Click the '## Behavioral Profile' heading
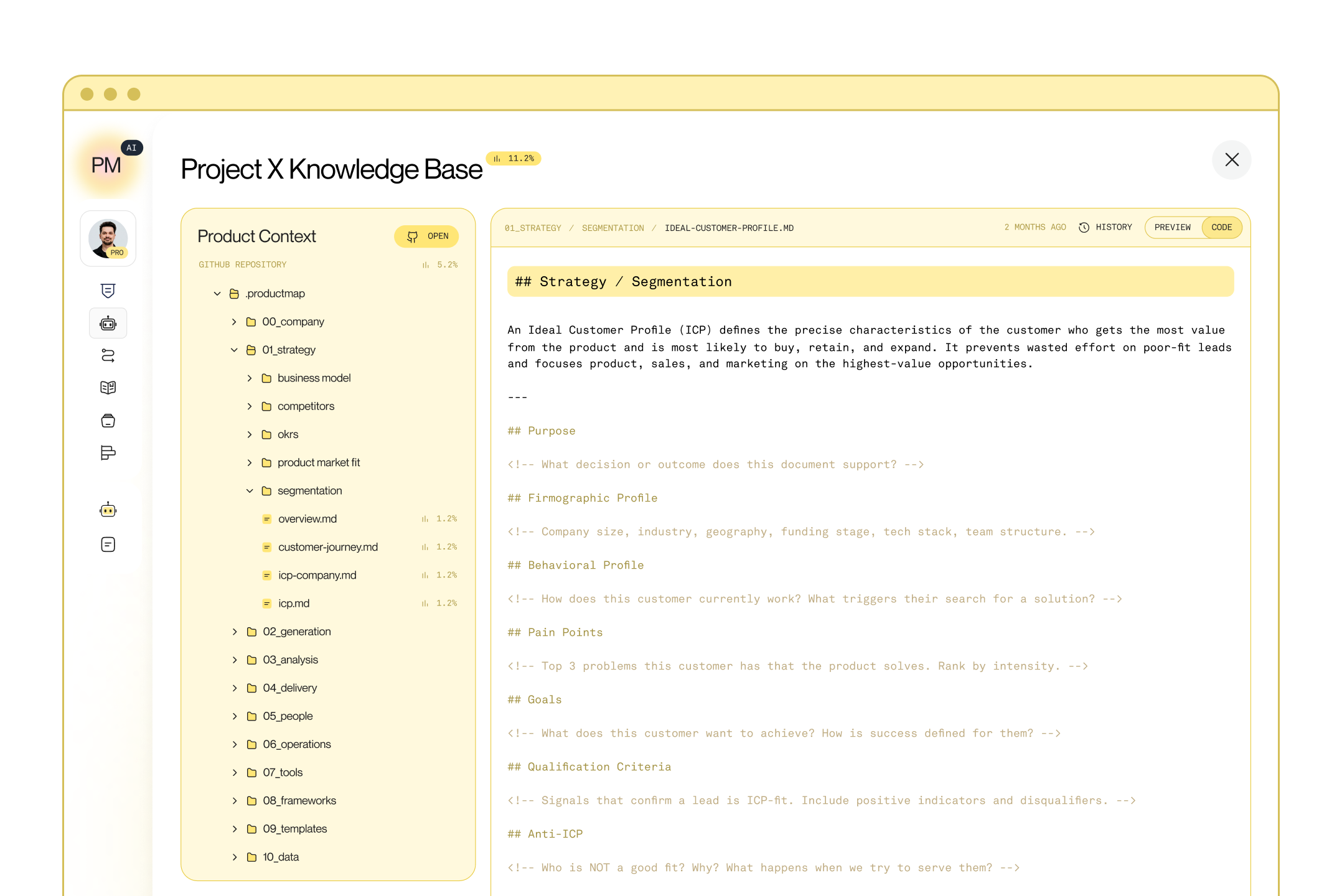Image resolution: width=1342 pixels, height=896 pixels. [x=576, y=566]
